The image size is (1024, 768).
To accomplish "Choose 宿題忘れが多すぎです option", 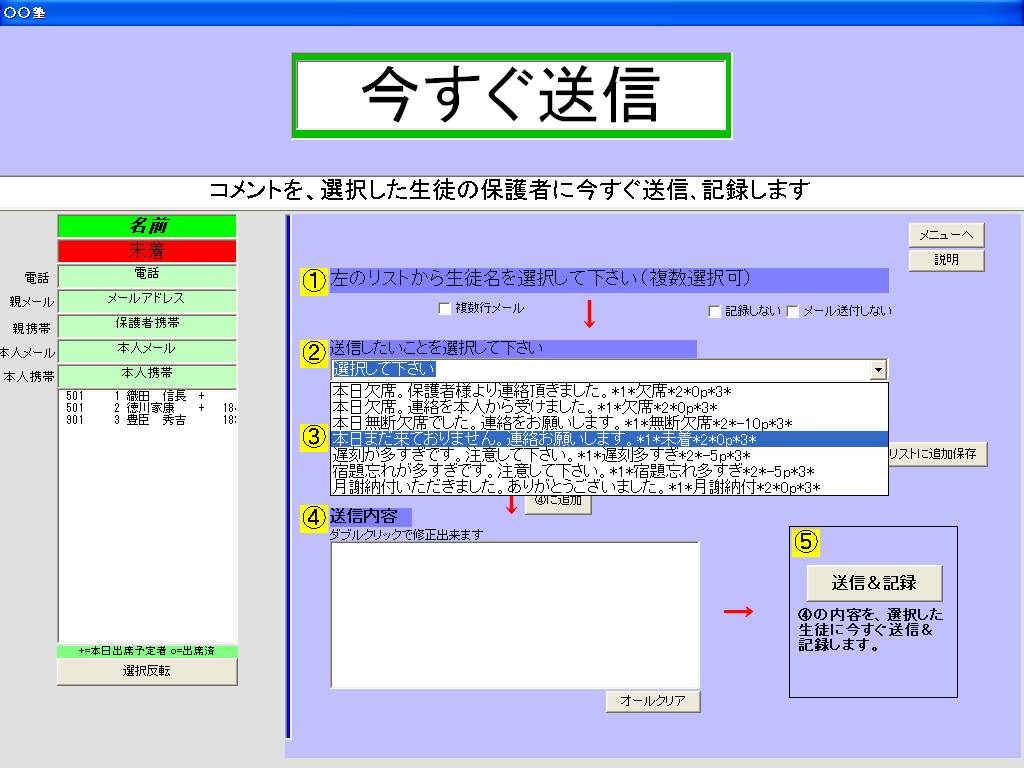I will [609, 471].
